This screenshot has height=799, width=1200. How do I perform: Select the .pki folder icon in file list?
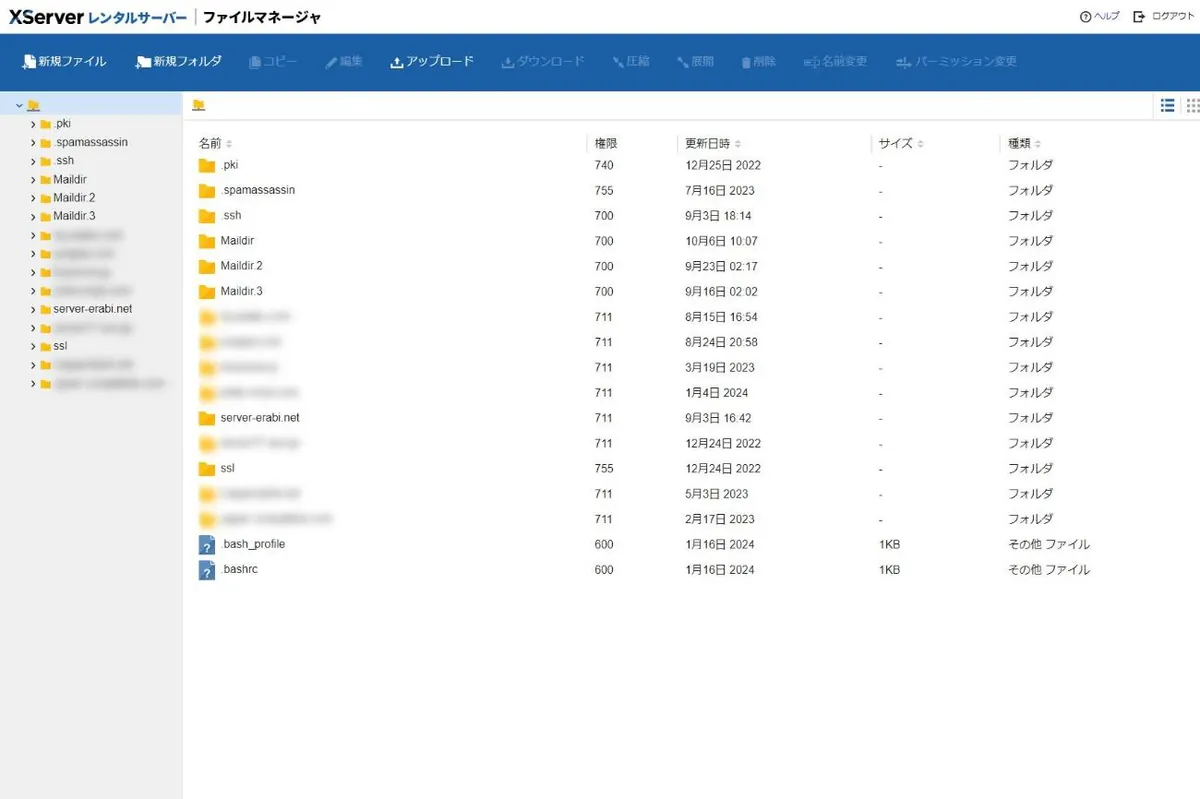[207, 166]
